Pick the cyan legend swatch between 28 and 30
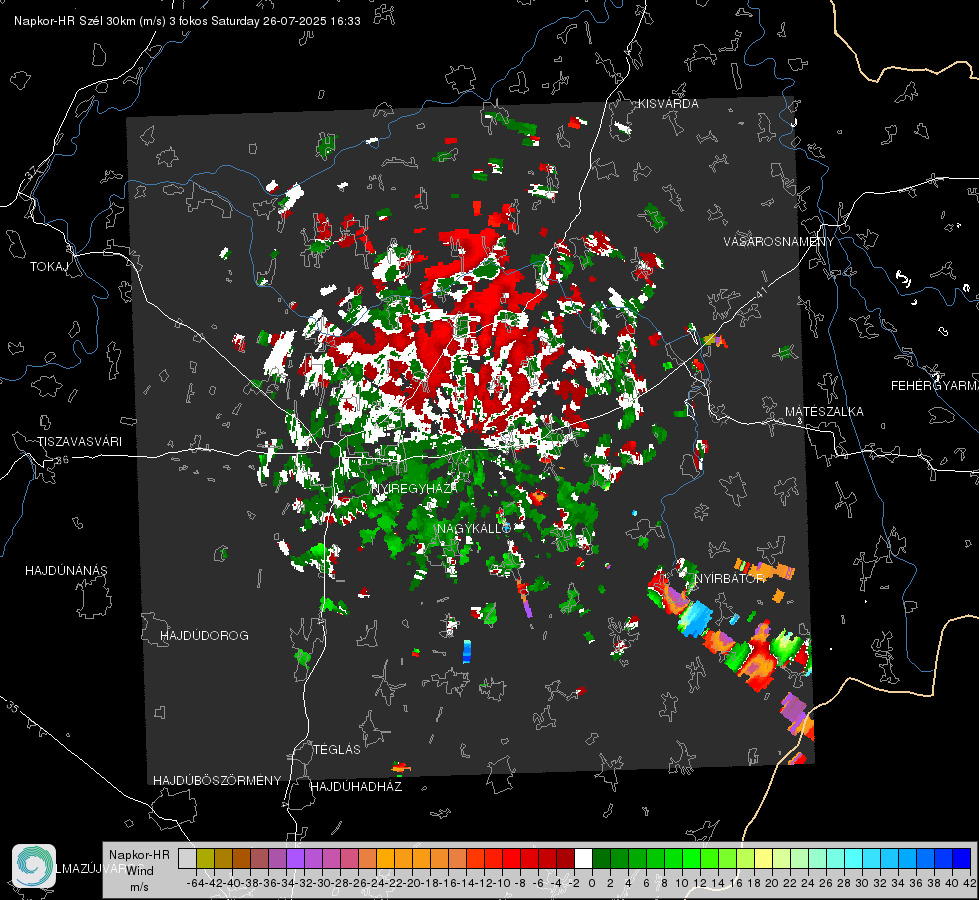The width and height of the screenshot is (979, 900). click(854, 858)
